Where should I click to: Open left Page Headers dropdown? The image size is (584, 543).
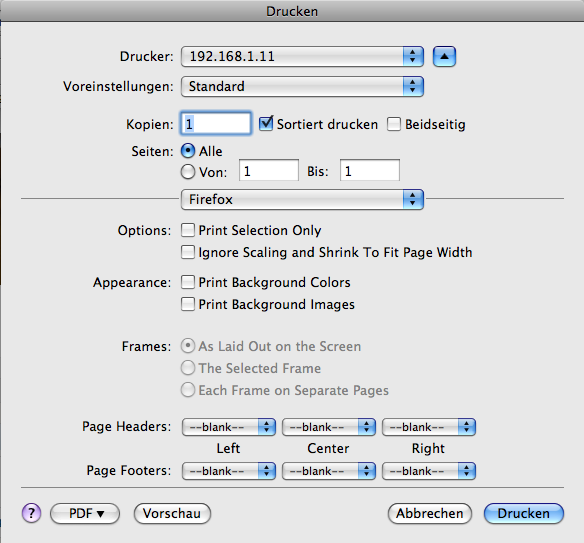tap(229, 427)
